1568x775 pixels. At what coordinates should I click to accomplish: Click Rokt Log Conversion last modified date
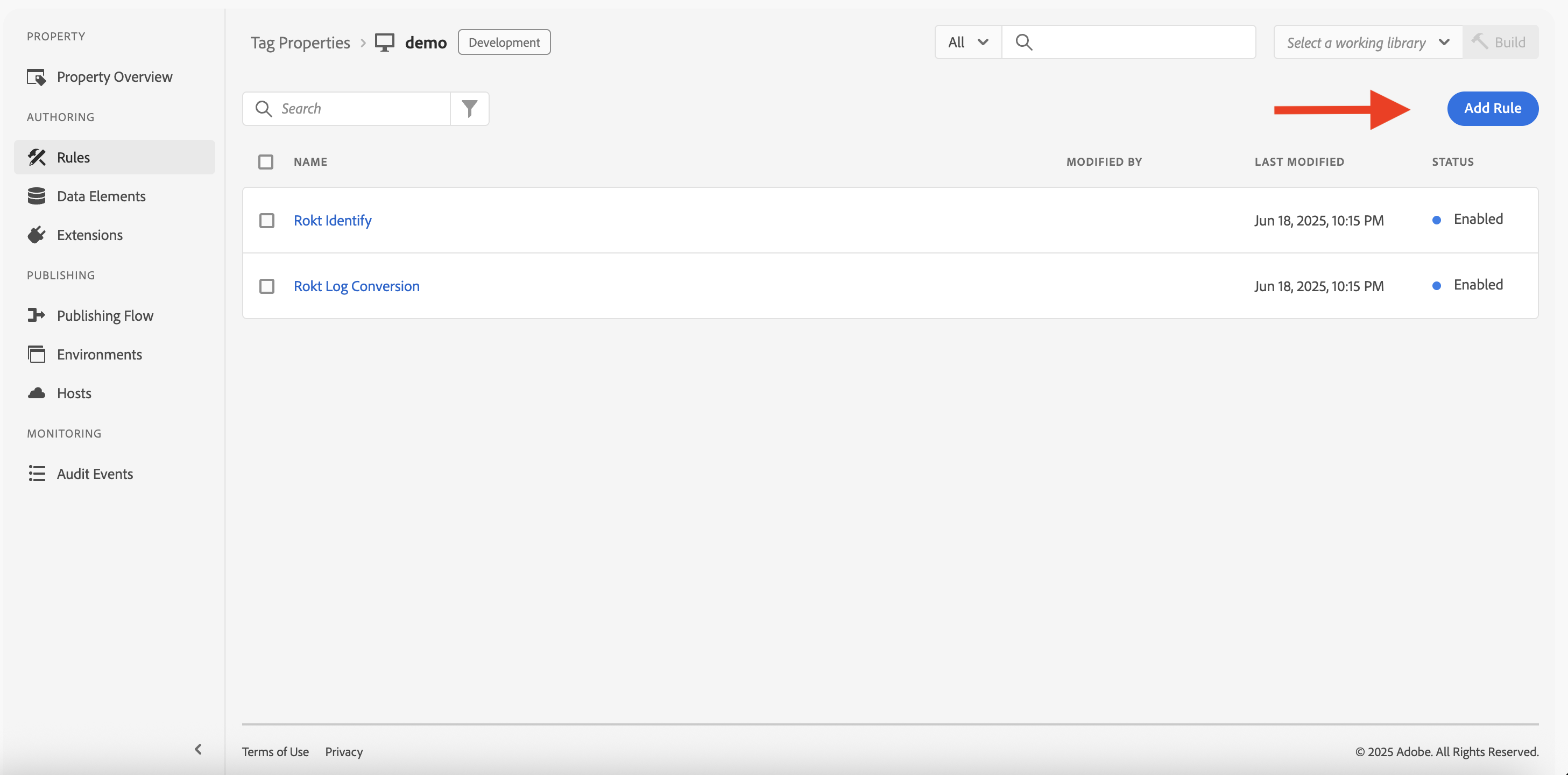coord(1319,286)
